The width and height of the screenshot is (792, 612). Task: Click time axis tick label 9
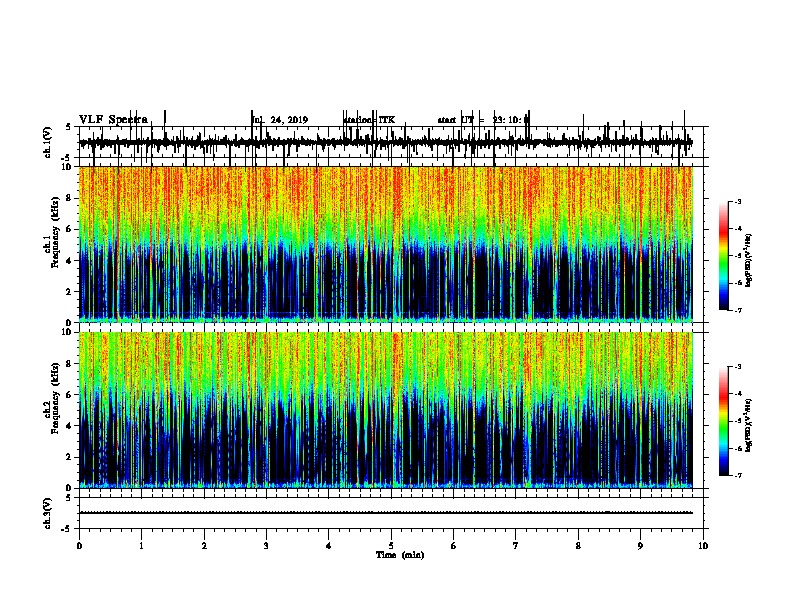pyautogui.click(x=640, y=546)
